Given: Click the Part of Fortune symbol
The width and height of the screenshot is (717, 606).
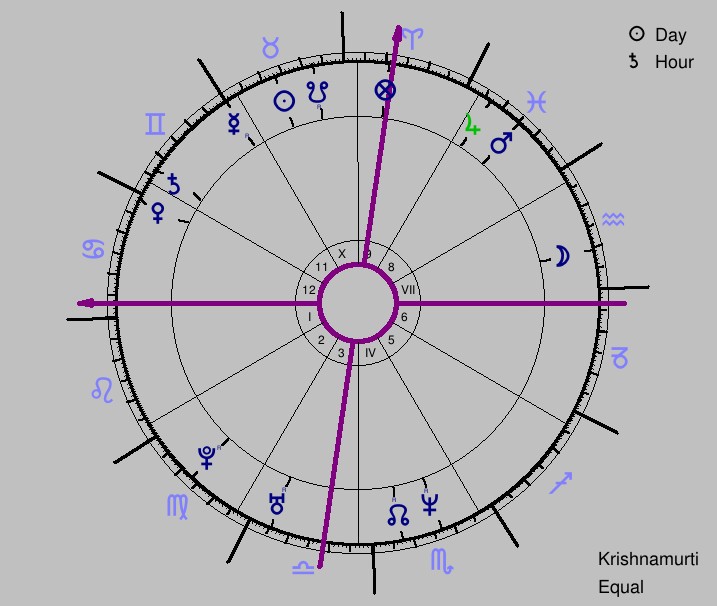Looking at the screenshot, I should tap(385, 90).
